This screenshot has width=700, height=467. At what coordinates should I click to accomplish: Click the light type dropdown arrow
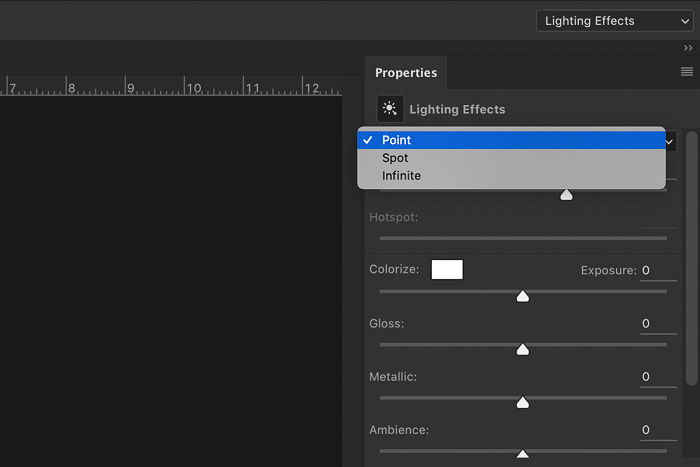coord(669,142)
